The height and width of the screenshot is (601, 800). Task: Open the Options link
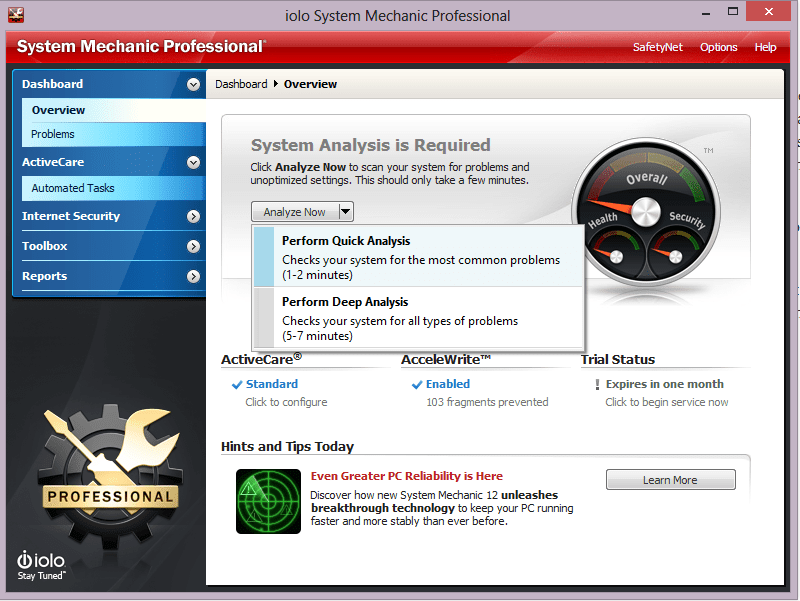point(718,47)
